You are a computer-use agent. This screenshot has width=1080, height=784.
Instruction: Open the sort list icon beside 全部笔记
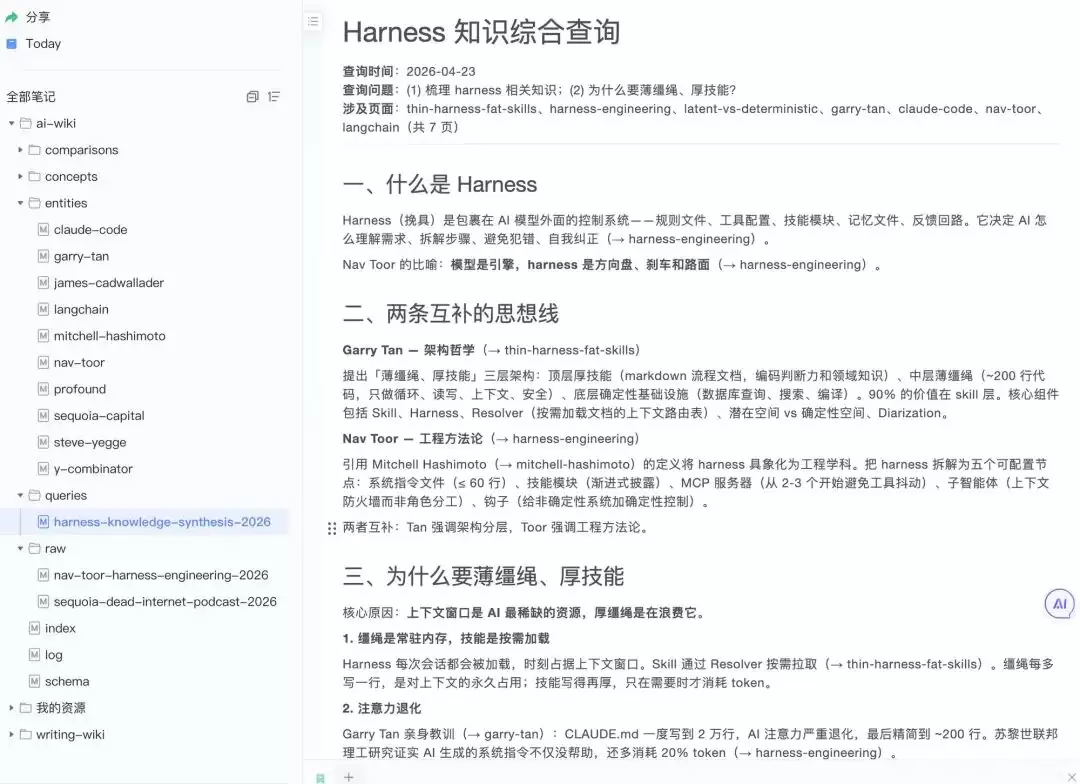click(273, 97)
